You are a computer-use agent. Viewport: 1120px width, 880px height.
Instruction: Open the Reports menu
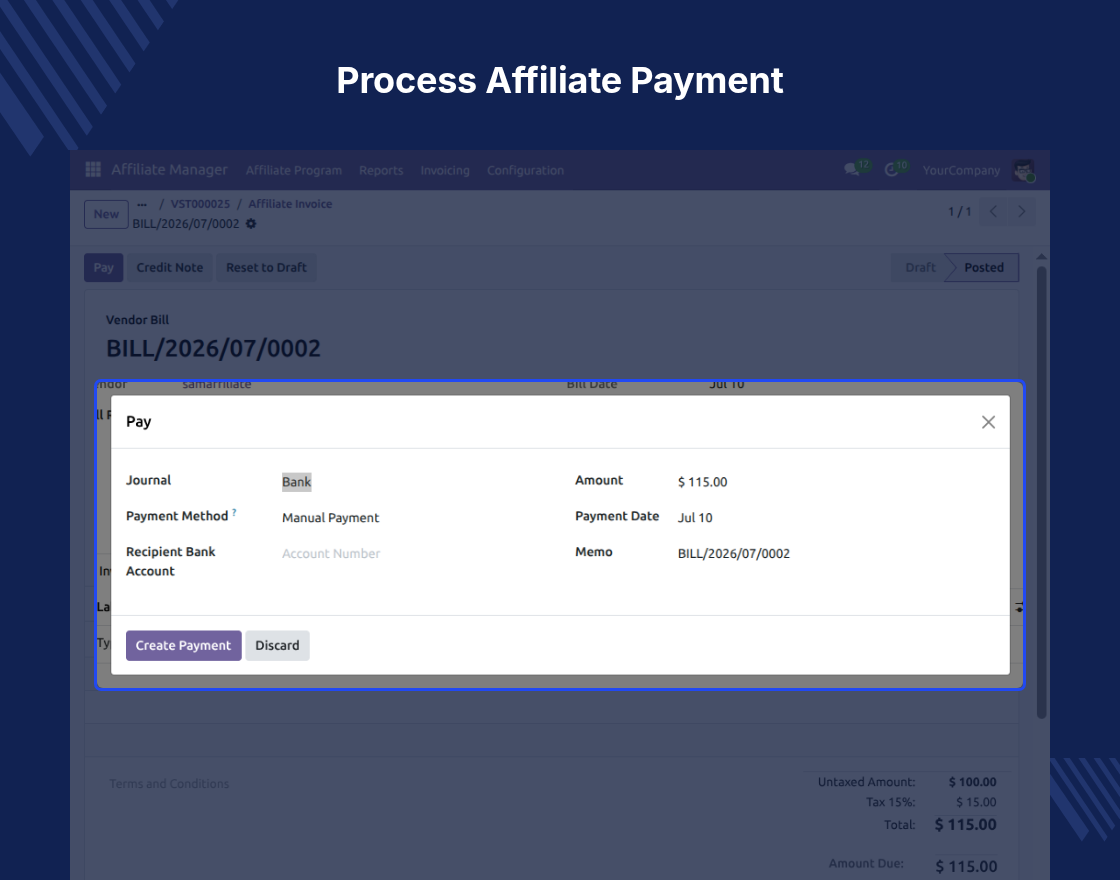click(x=381, y=170)
